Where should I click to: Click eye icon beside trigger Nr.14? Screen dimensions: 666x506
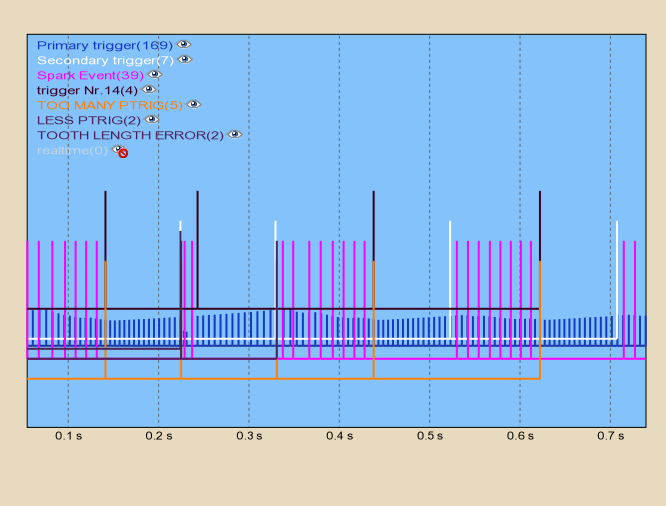[x=149, y=90]
